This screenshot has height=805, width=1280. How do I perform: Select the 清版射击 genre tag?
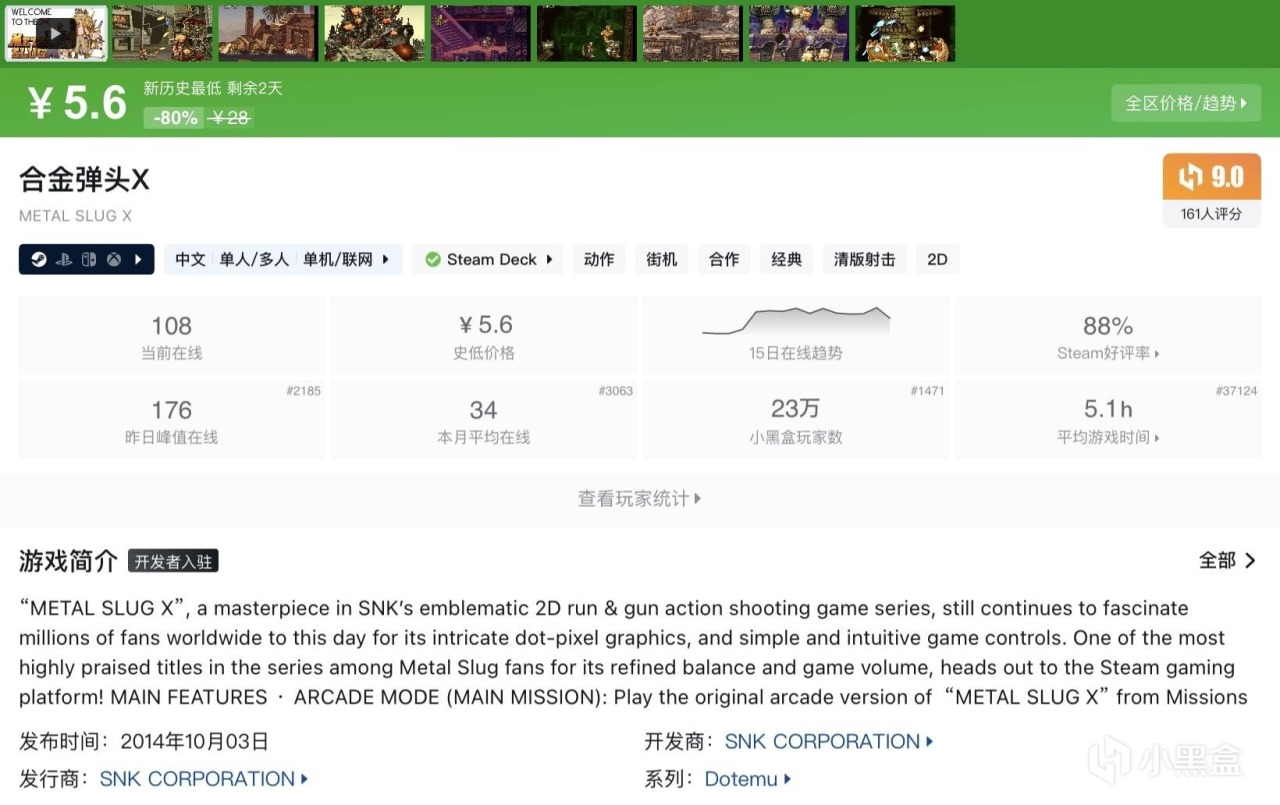[x=865, y=259]
